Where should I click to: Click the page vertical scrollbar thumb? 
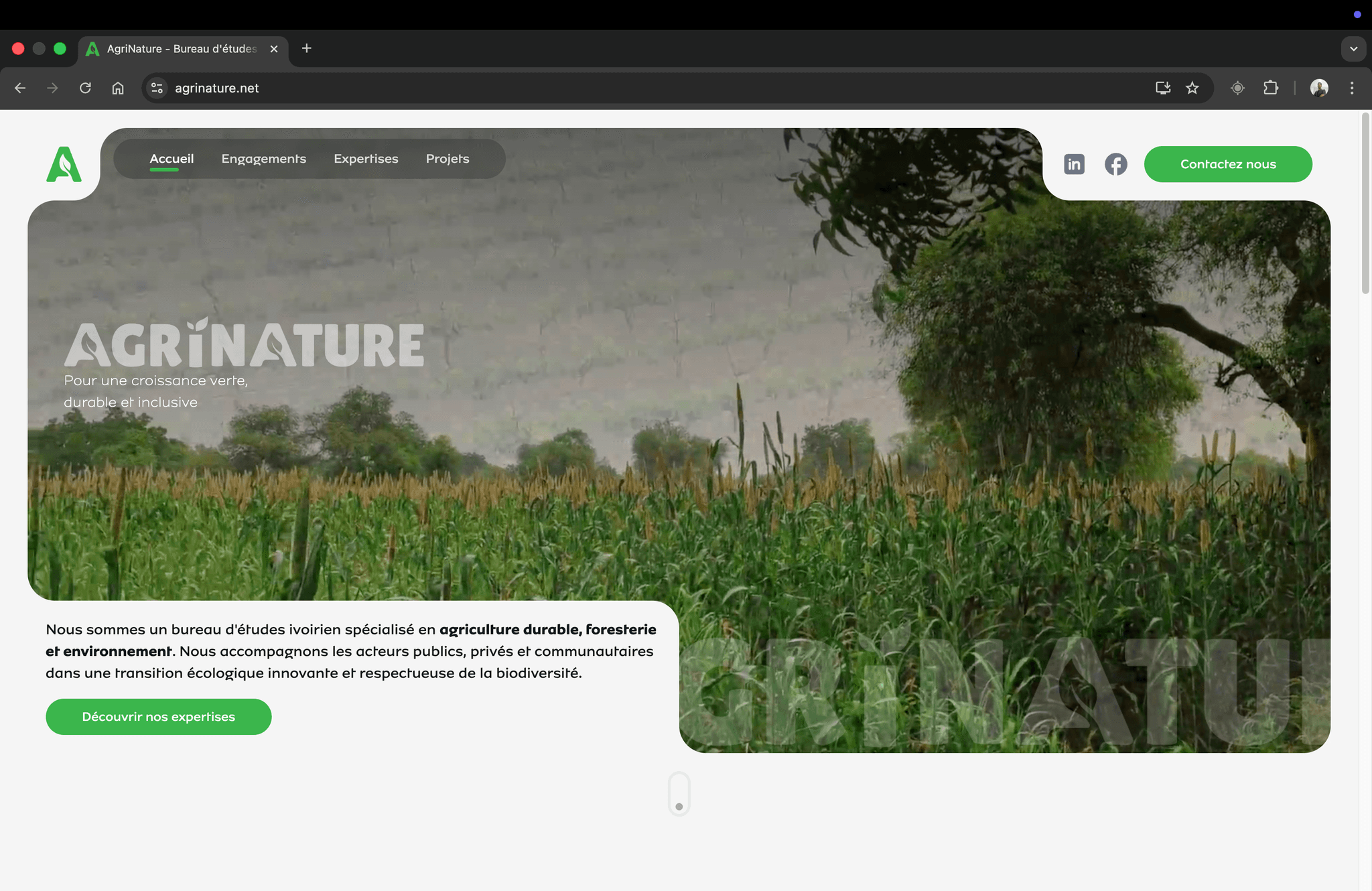[x=1365, y=204]
